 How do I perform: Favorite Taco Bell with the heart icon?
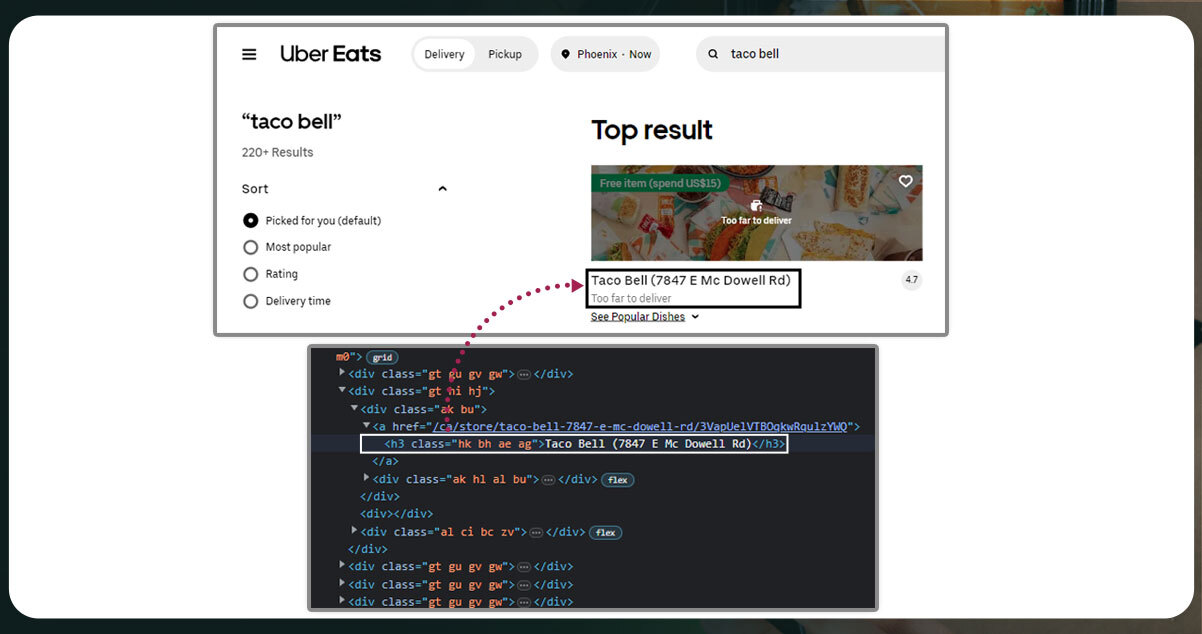906,181
